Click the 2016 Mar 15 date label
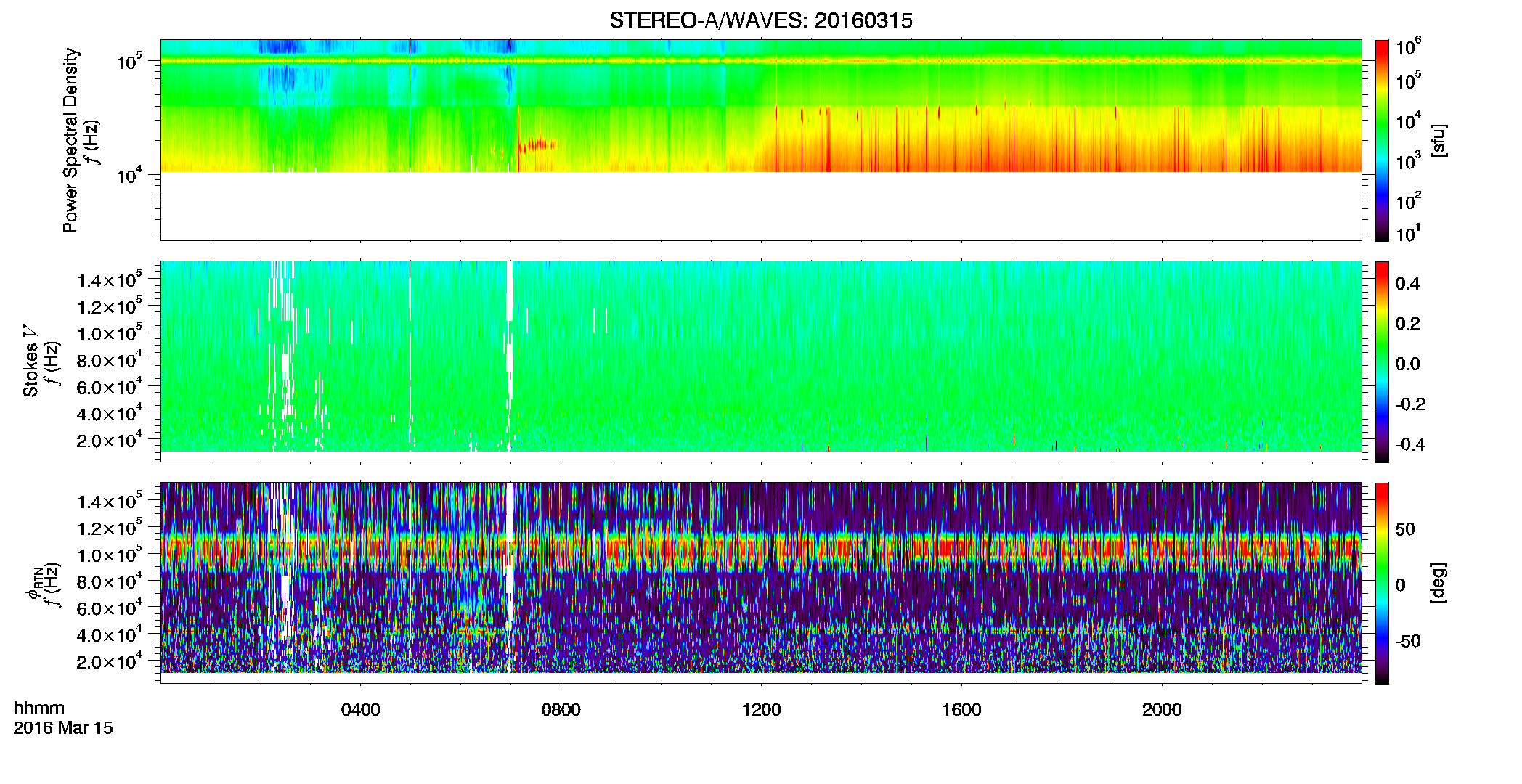The width and height of the screenshot is (1522, 784). click(63, 727)
